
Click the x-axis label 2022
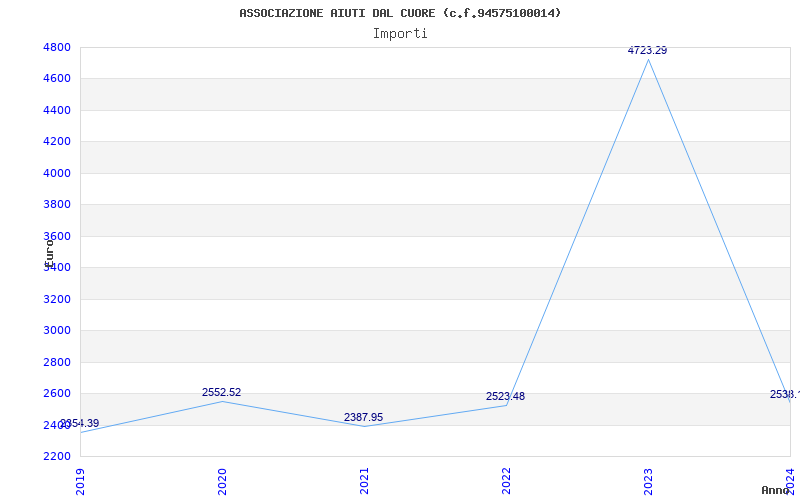506,481
